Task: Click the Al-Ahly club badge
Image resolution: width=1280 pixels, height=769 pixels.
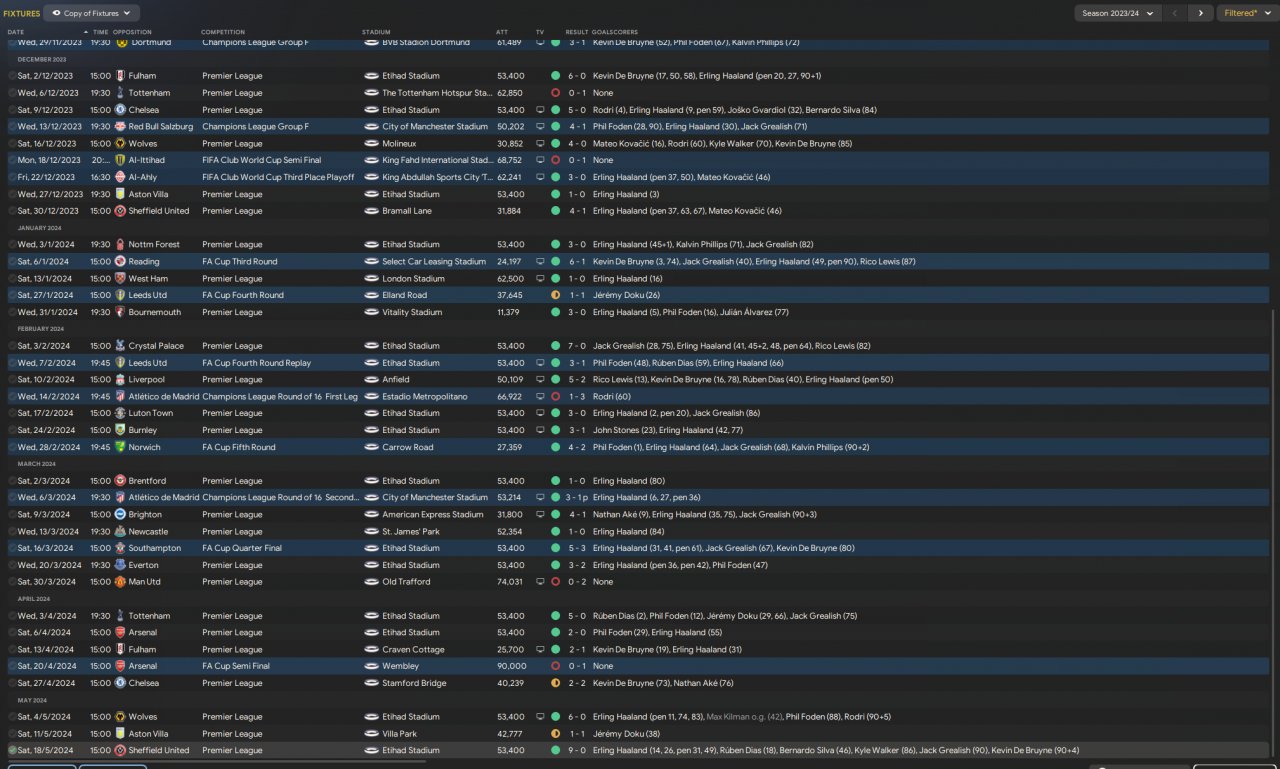Action: [x=121, y=177]
